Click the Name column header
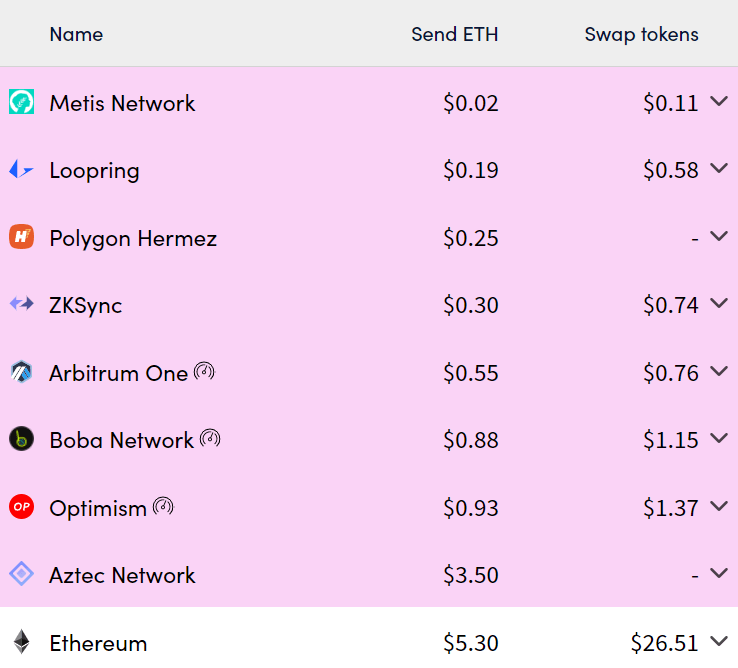Image resolution: width=738 pixels, height=668 pixels. (76, 34)
